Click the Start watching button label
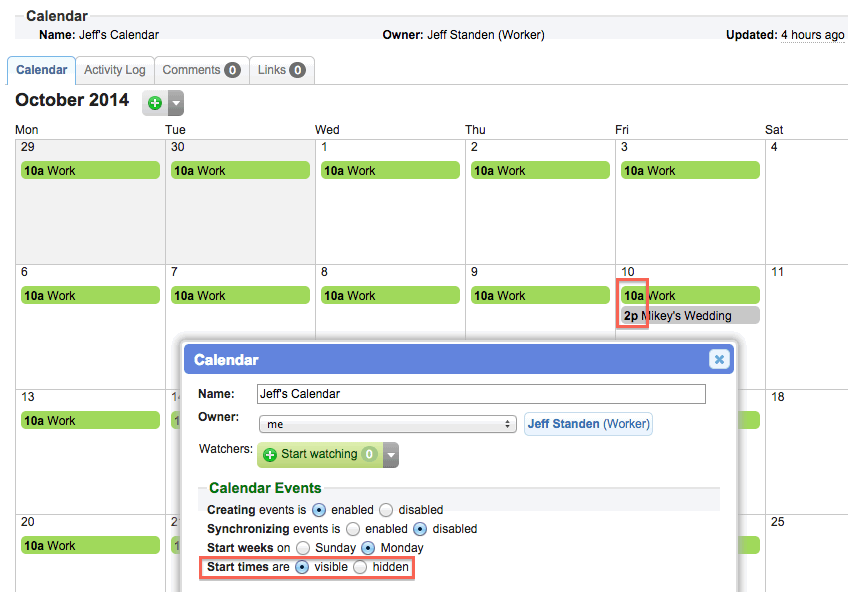The width and height of the screenshot is (848, 592). coord(319,454)
